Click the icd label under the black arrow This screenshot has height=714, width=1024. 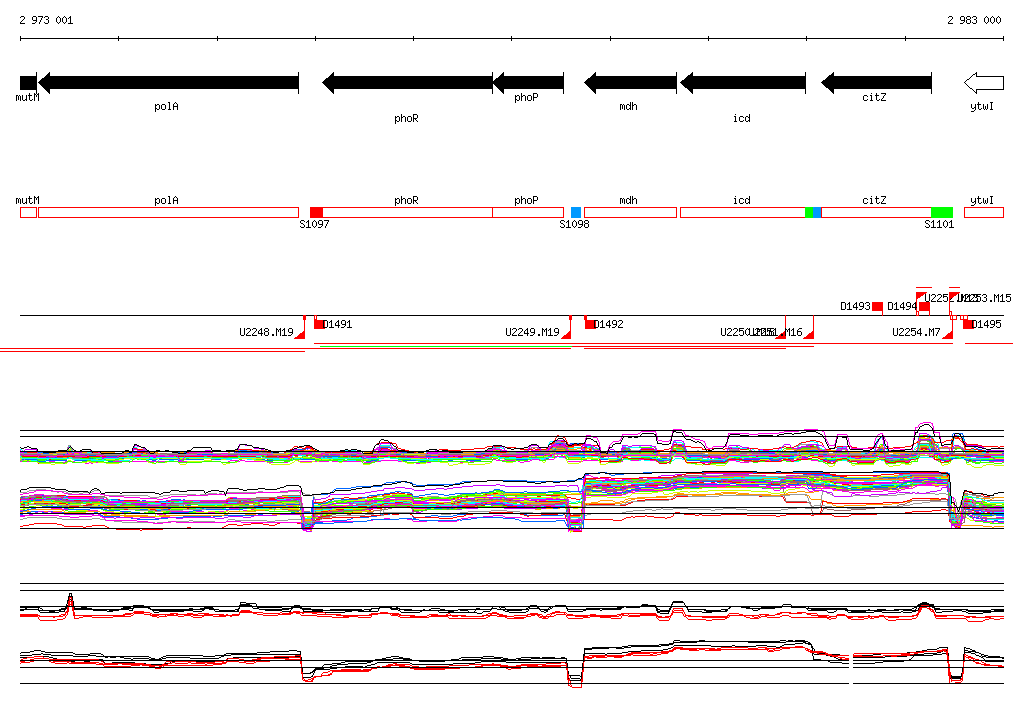pos(742,118)
